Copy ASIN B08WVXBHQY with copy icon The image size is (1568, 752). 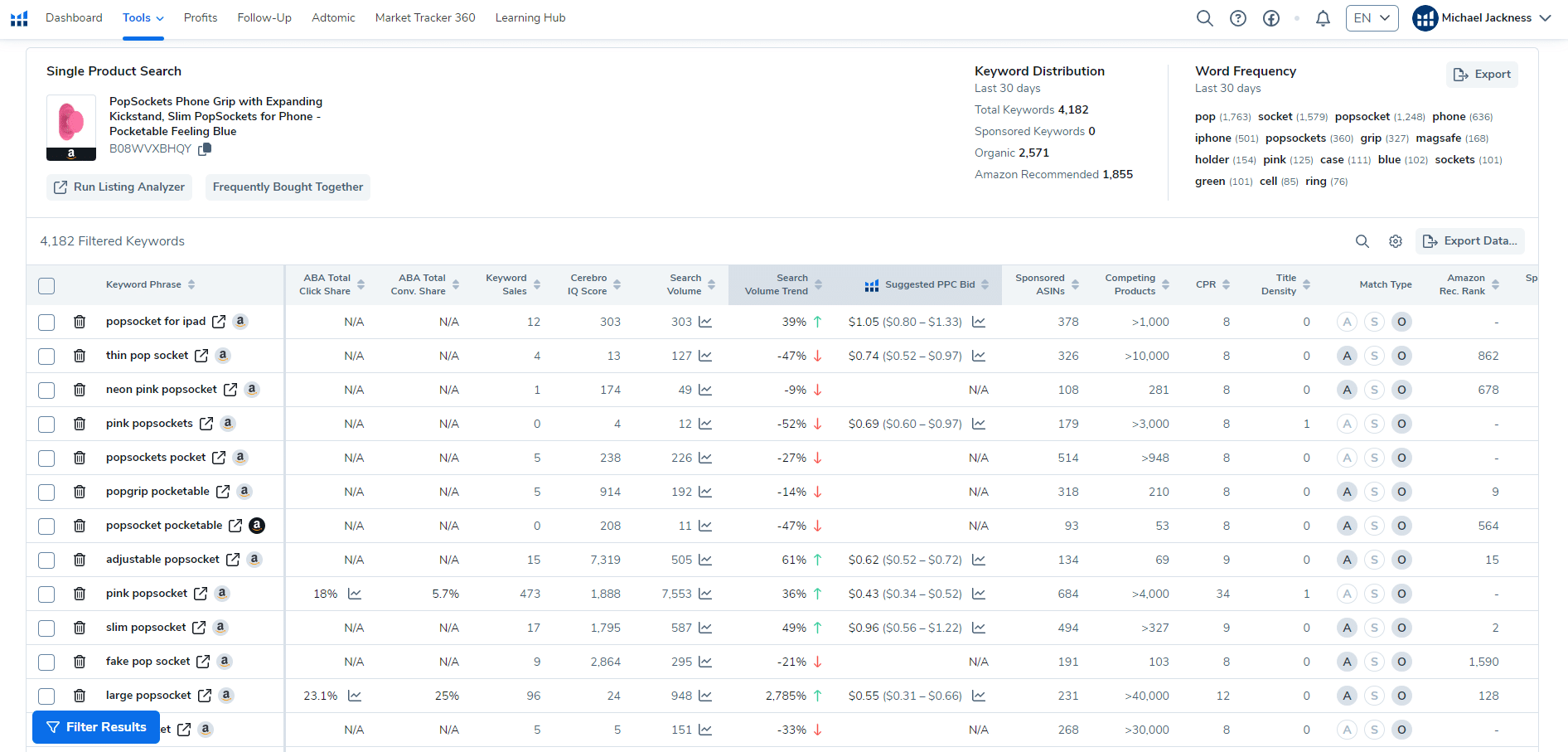tap(205, 148)
